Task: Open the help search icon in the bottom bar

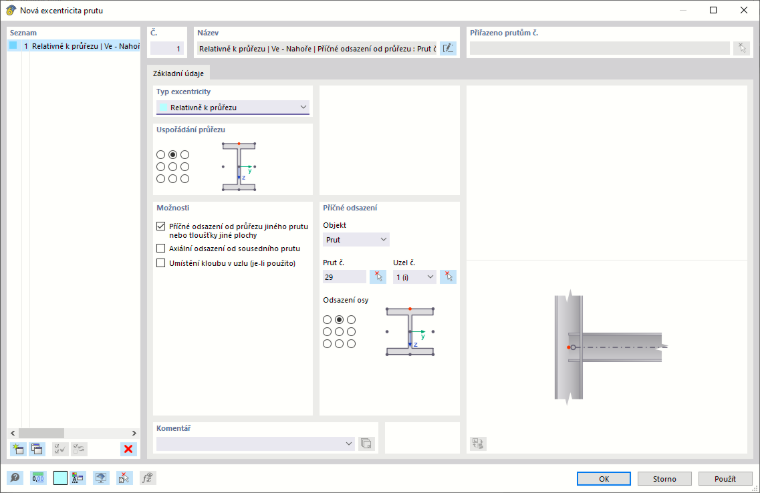Action: pyautogui.click(x=15, y=478)
